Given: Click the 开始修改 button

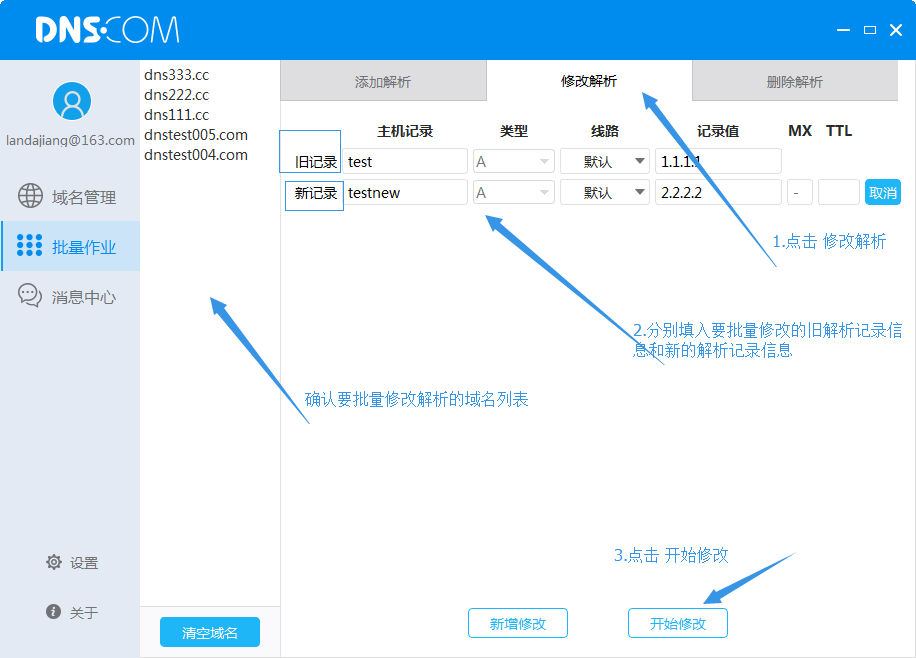Looking at the screenshot, I should [678, 623].
